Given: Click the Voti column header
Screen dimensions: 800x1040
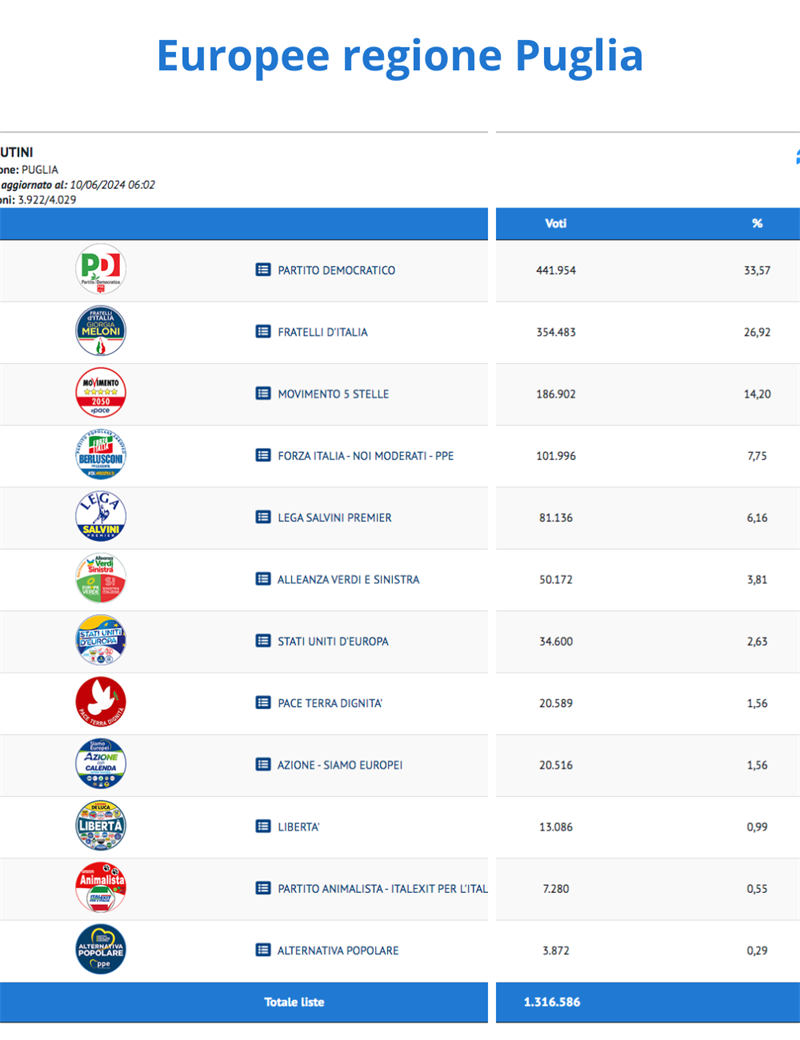Looking at the screenshot, I should pos(556,224).
